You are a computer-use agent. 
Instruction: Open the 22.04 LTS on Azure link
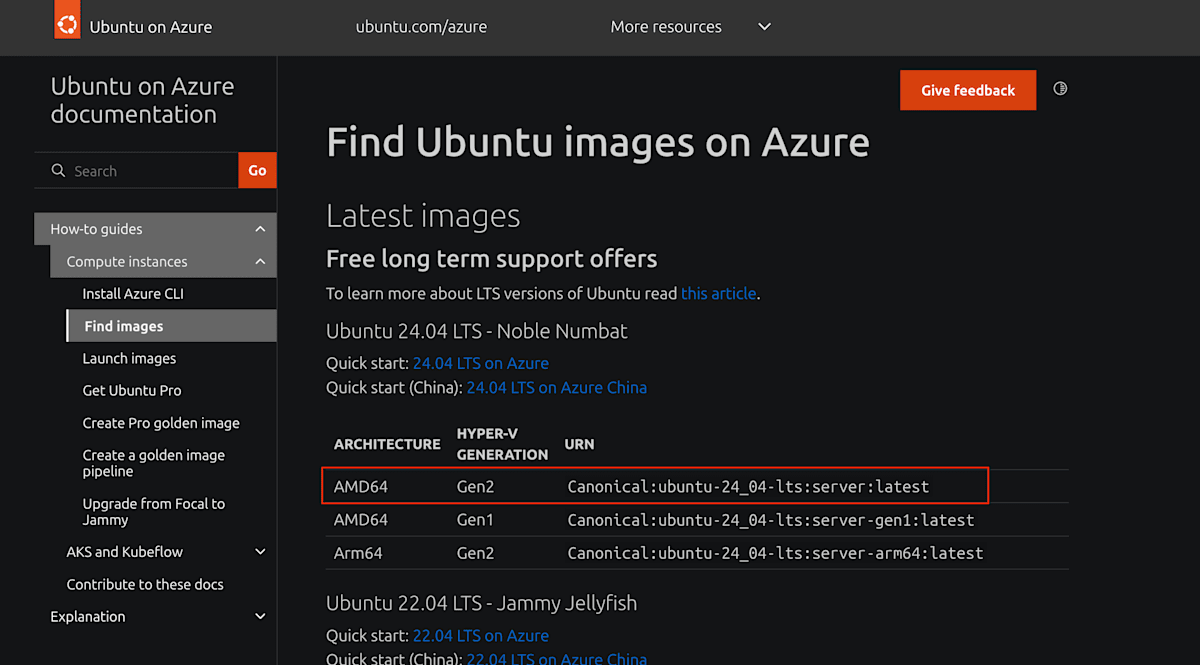pyautogui.click(x=481, y=635)
